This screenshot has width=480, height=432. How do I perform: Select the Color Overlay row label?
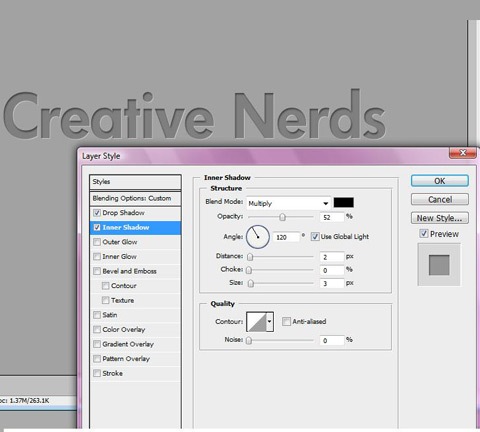[x=124, y=330]
